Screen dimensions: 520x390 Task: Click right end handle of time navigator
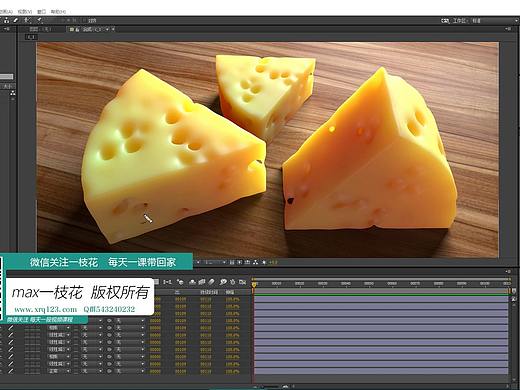click(x=509, y=279)
